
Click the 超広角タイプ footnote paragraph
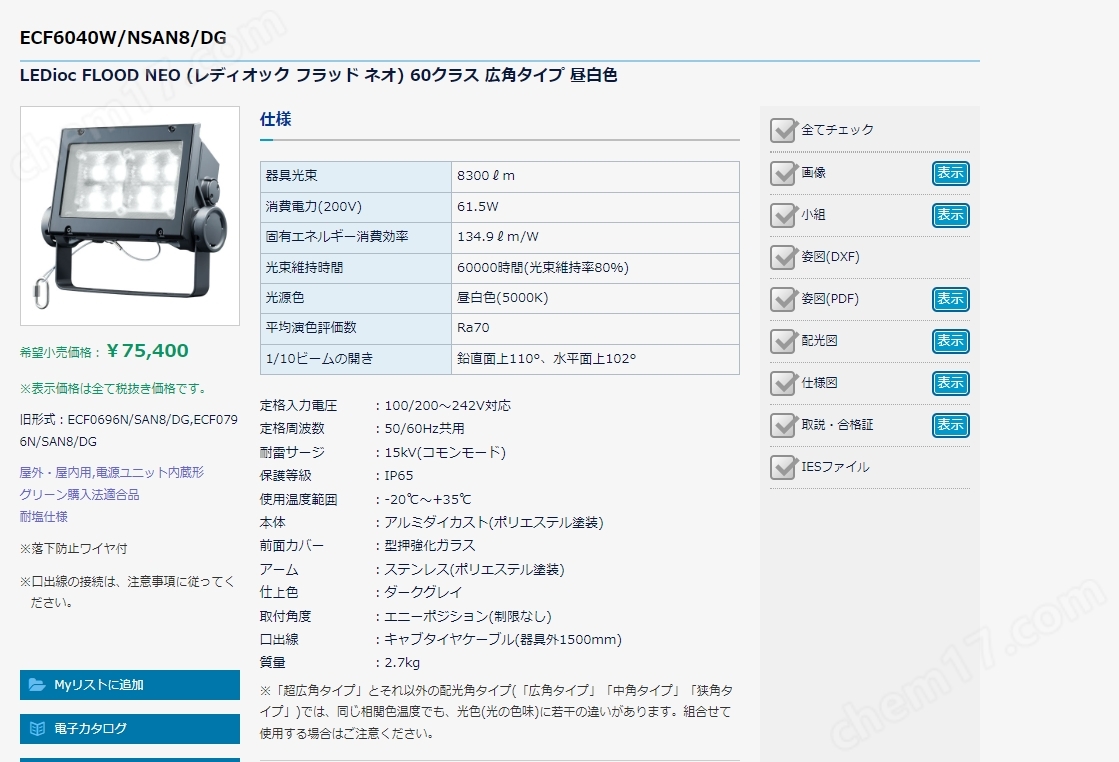[496, 712]
